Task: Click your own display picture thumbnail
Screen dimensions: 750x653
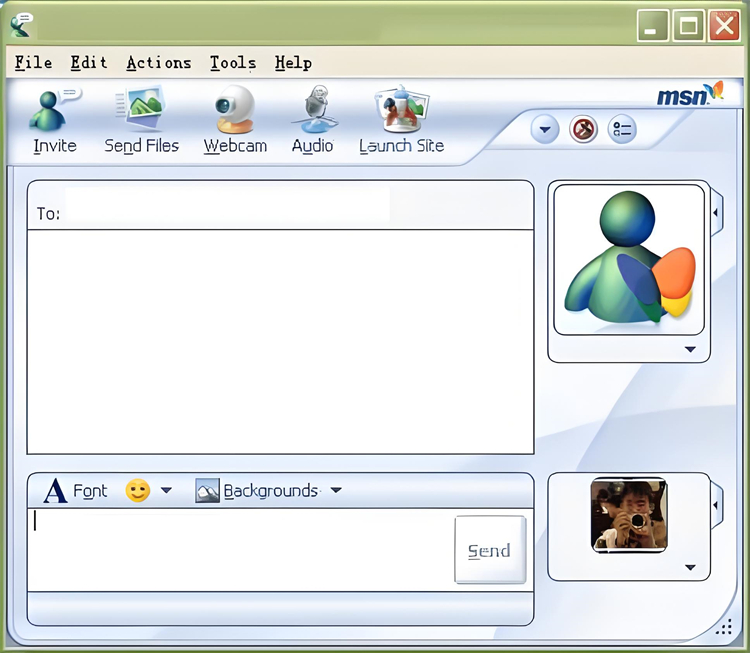Action: 629,514
